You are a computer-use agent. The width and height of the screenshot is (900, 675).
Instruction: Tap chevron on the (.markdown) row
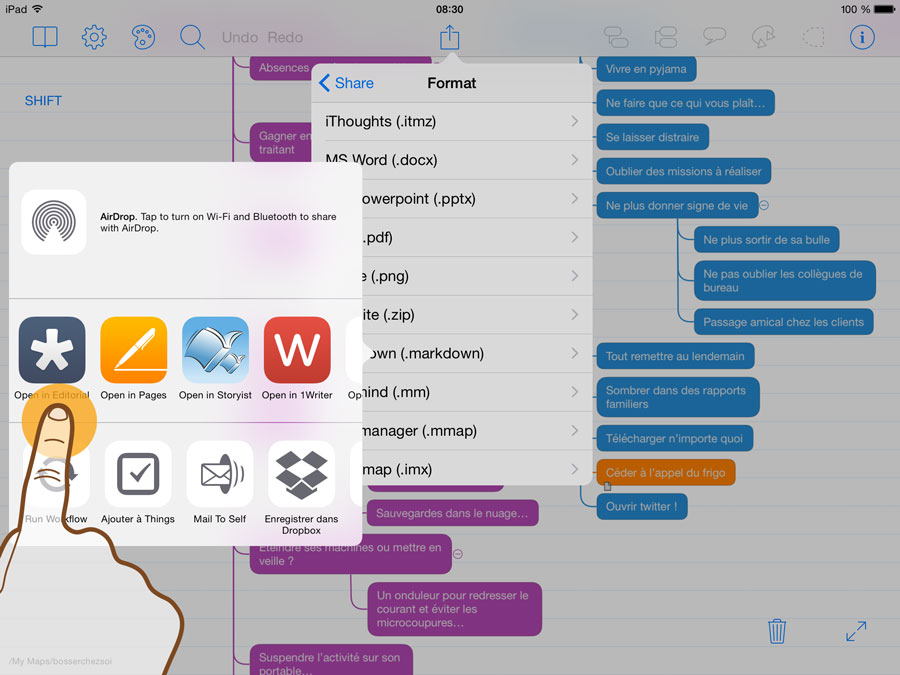click(x=575, y=353)
